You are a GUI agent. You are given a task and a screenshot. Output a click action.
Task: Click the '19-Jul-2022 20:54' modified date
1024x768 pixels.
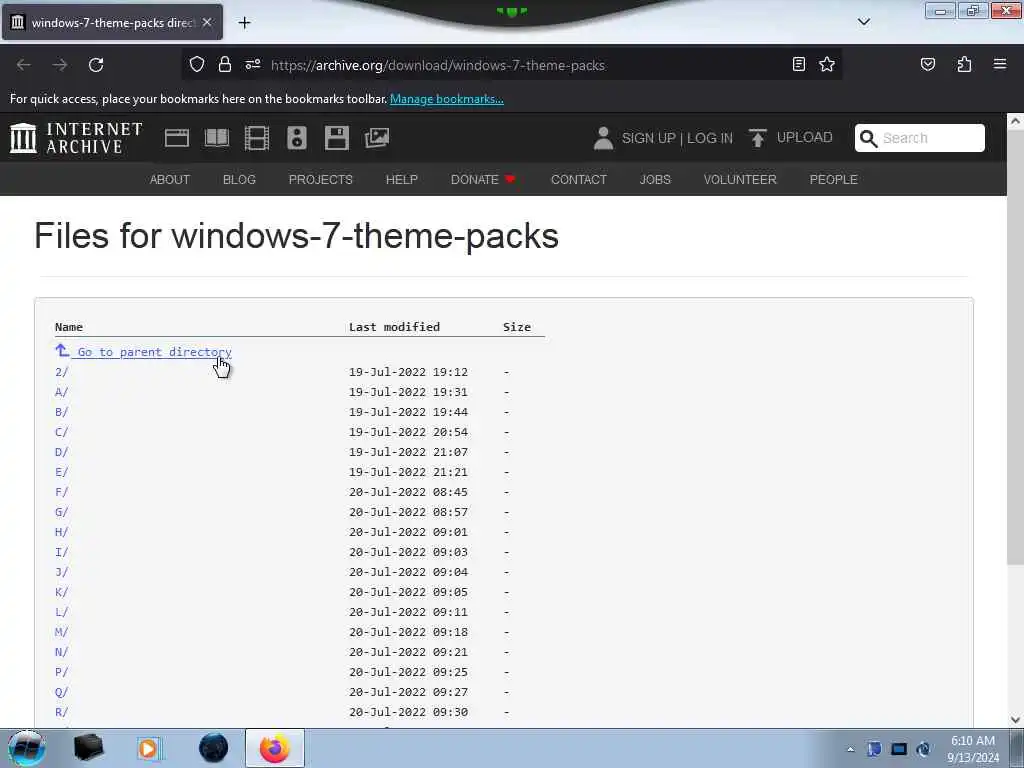(x=408, y=432)
